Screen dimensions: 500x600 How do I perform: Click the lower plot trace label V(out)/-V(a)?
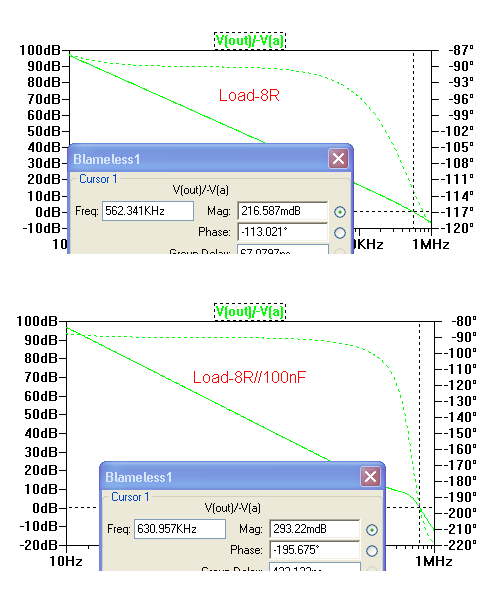click(250, 311)
